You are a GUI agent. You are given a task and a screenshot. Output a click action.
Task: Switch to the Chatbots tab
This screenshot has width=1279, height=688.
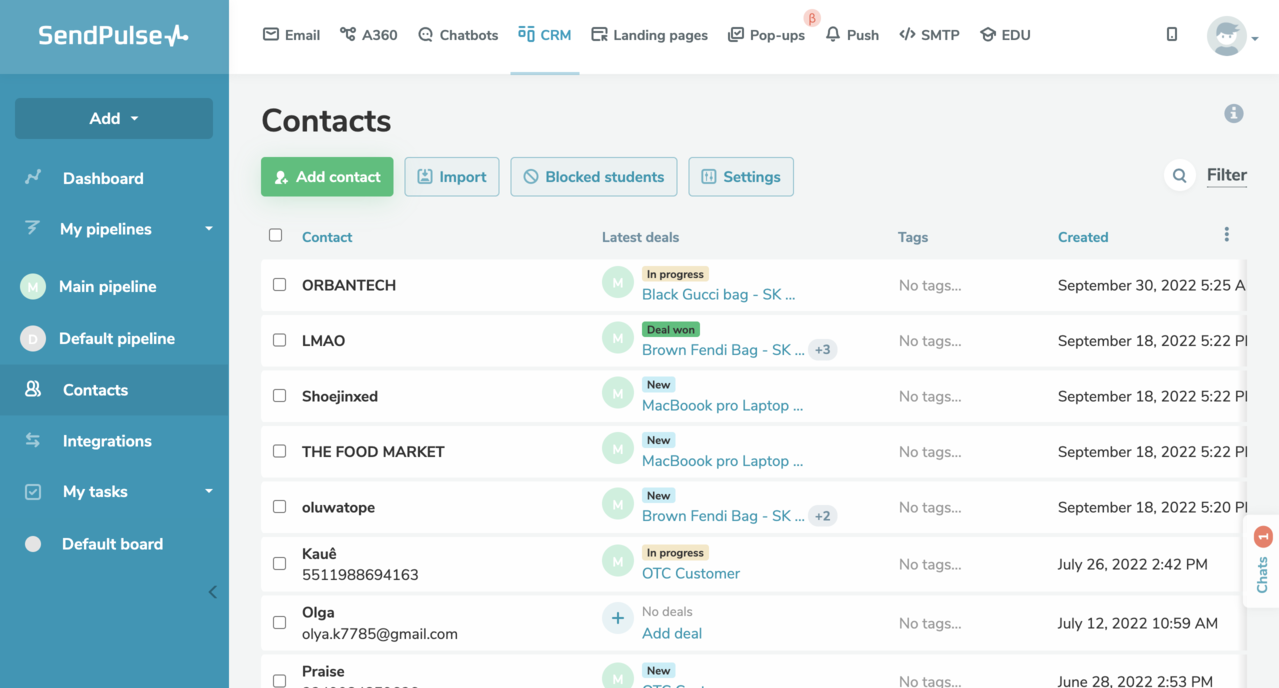point(458,35)
